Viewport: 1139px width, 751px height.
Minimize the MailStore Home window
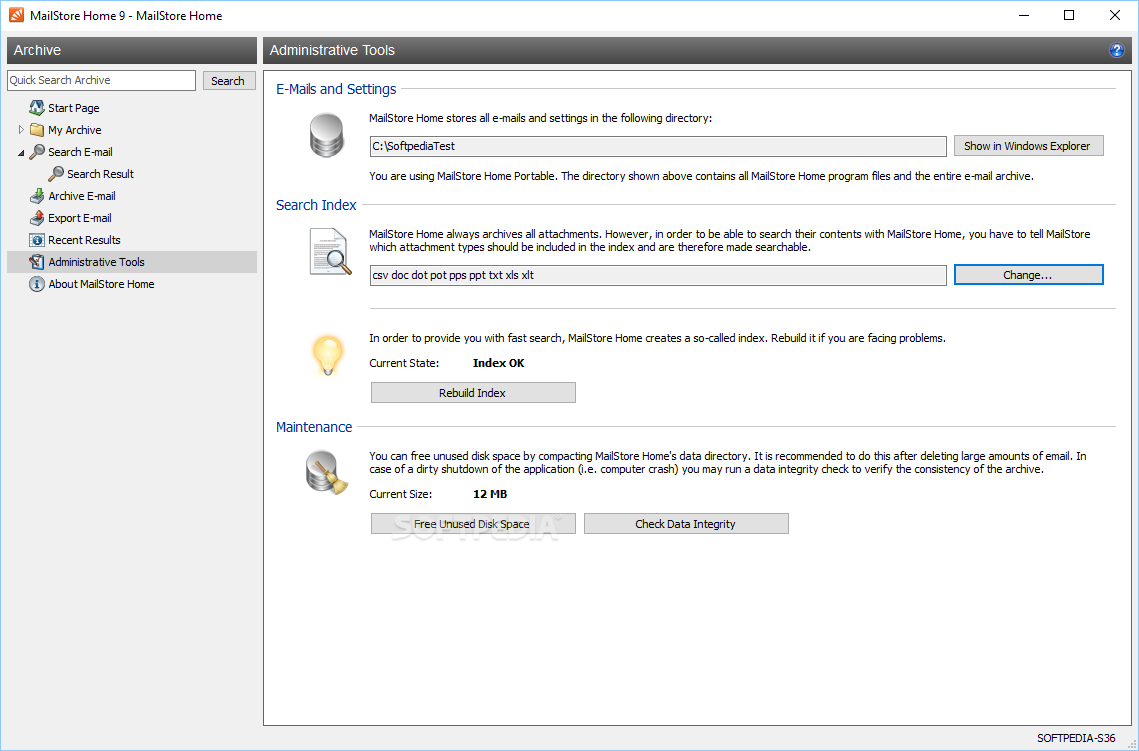click(x=1024, y=15)
